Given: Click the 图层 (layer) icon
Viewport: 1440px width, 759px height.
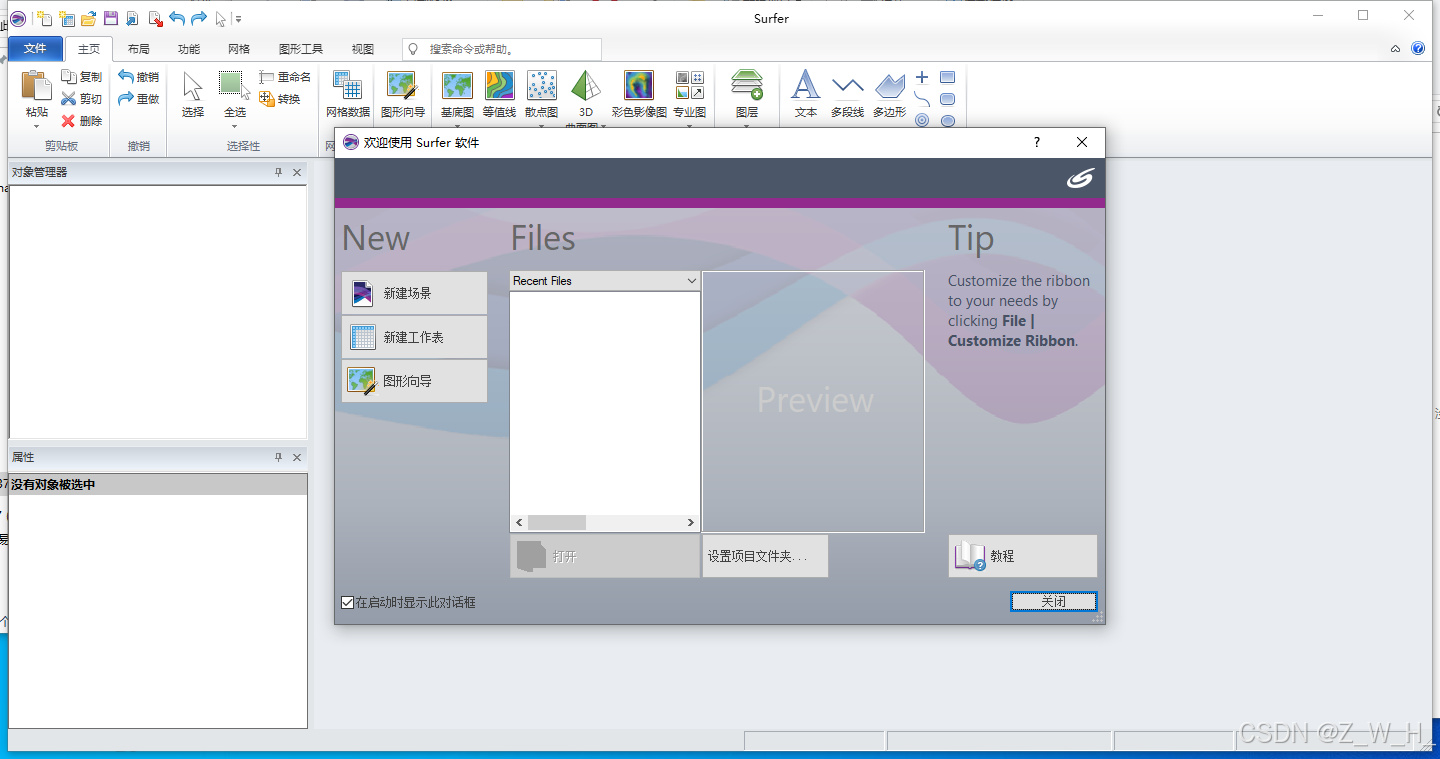Looking at the screenshot, I should click(747, 85).
